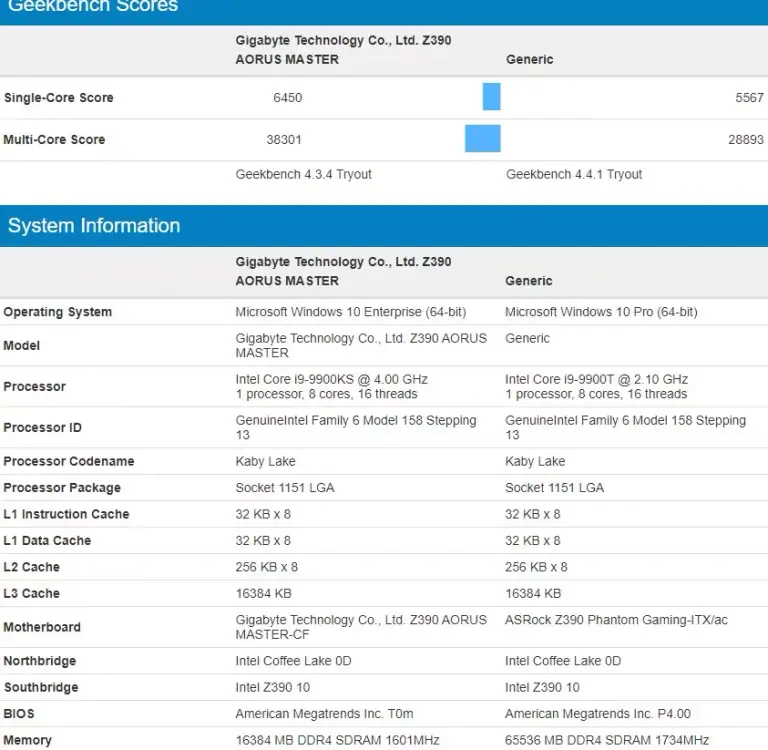This screenshot has height=750, width=768.
Task: Click the Multi-Core Score blue bar
Action: (x=482, y=139)
